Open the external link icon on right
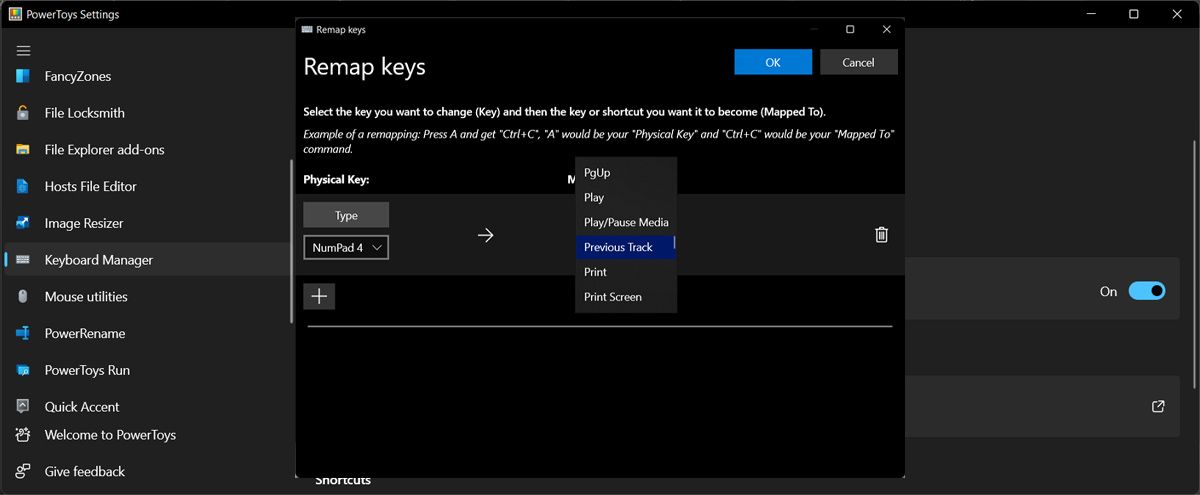The height and width of the screenshot is (495, 1200). 1158,406
